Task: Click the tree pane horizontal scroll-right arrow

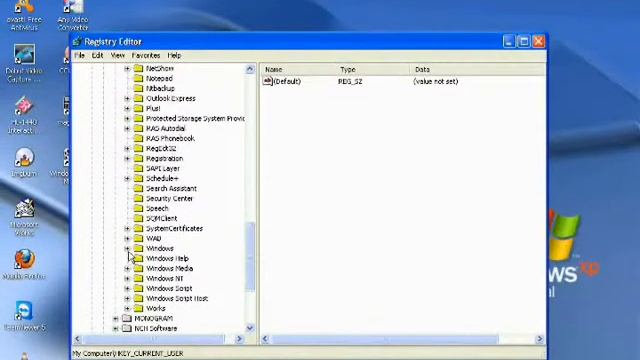Action: [239, 339]
